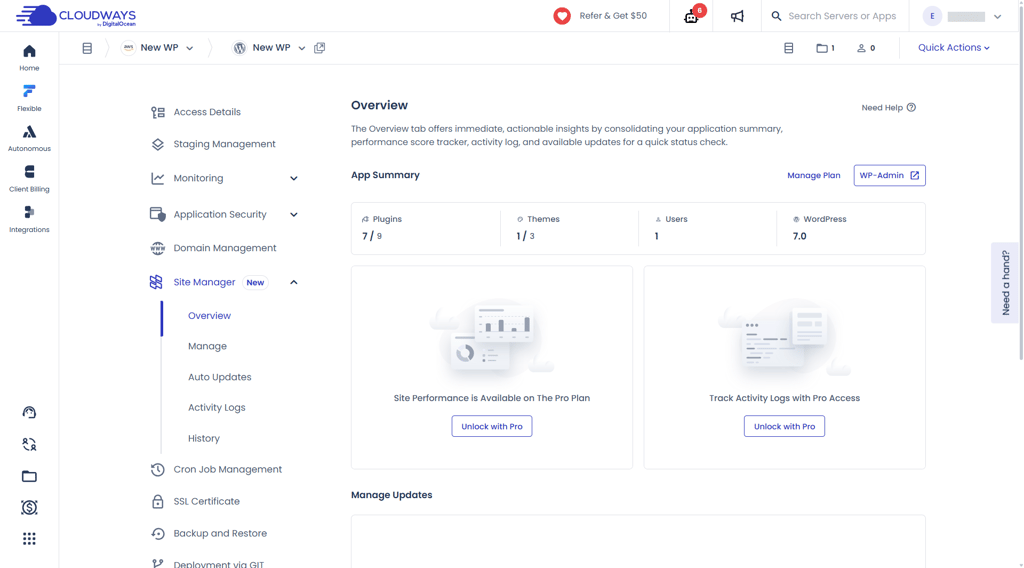The height and width of the screenshot is (568, 1024).
Task: Open the apps grid sidebar icon
Action: point(29,539)
